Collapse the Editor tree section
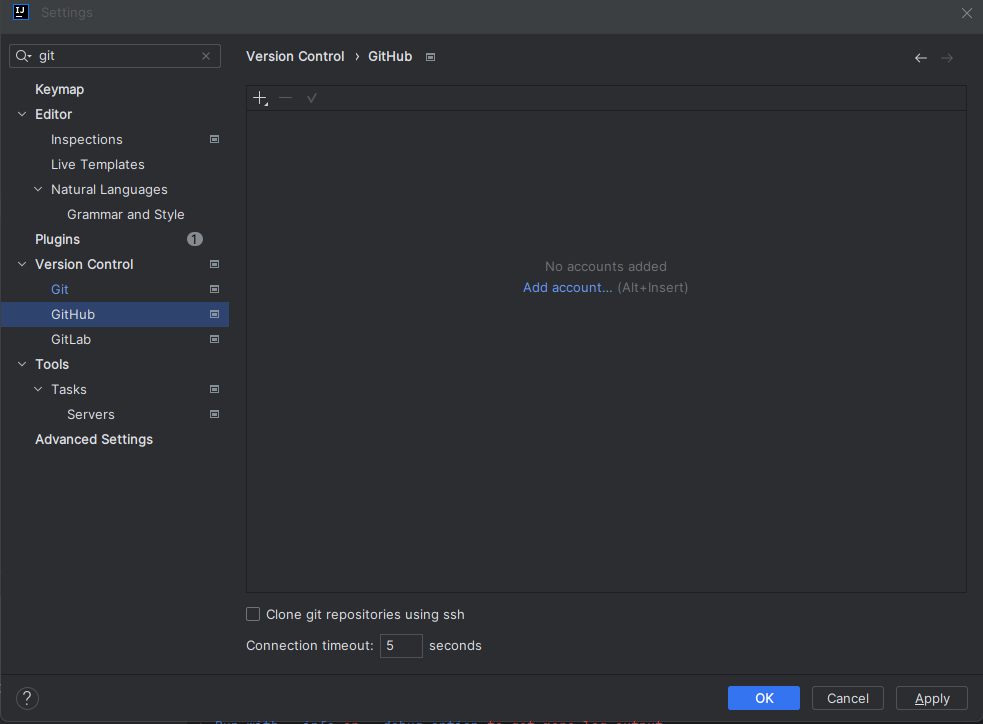983x724 pixels. pyautogui.click(x=22, y=114)
